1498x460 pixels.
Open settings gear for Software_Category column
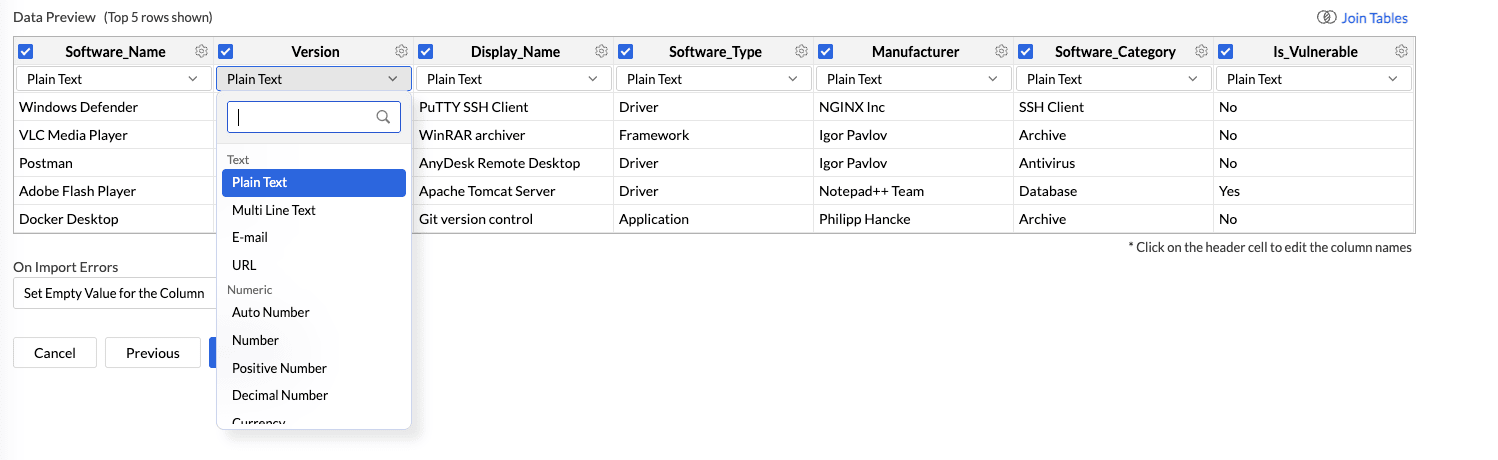click(1201, 52)
